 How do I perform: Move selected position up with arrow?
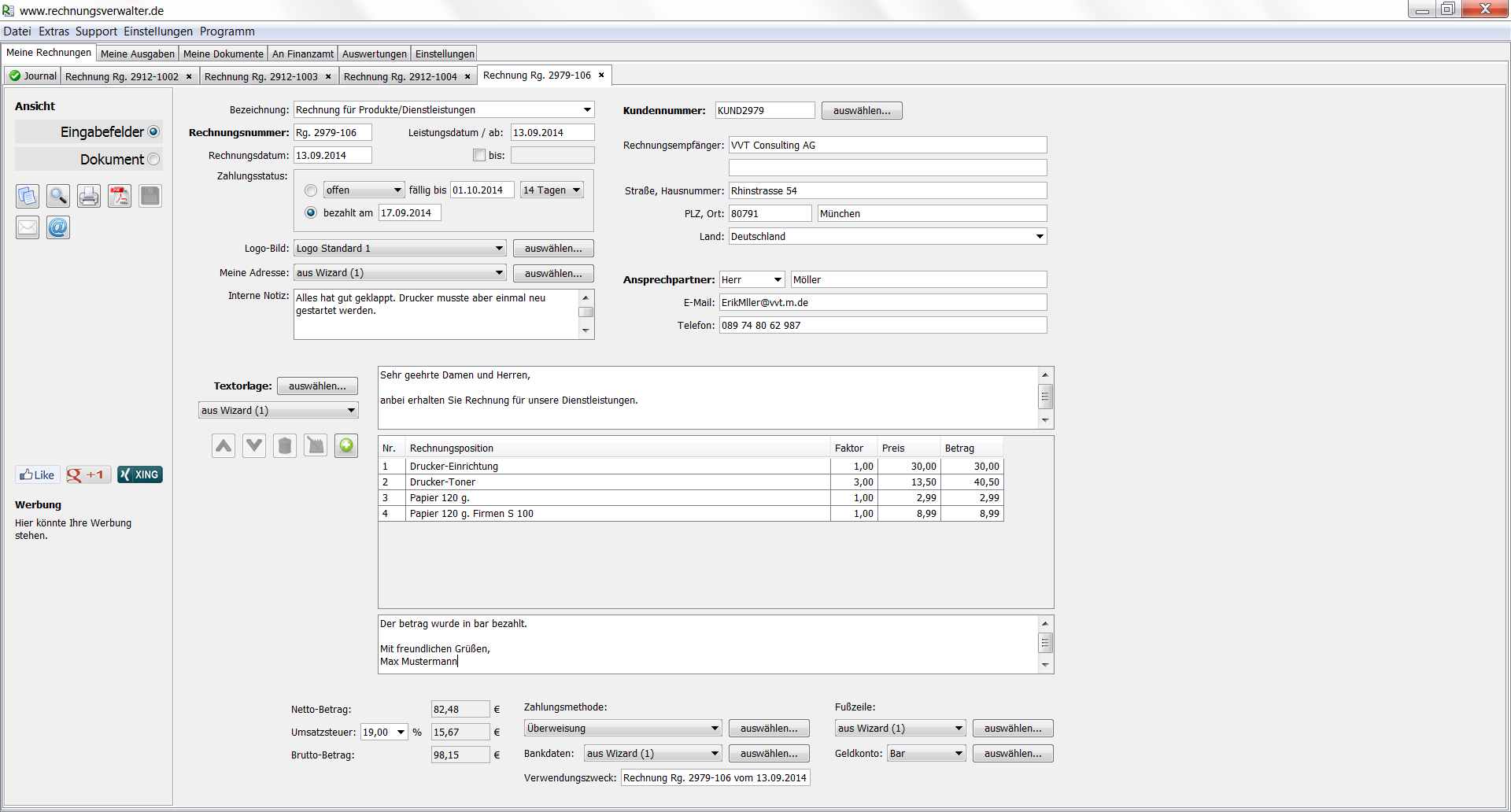224,446
